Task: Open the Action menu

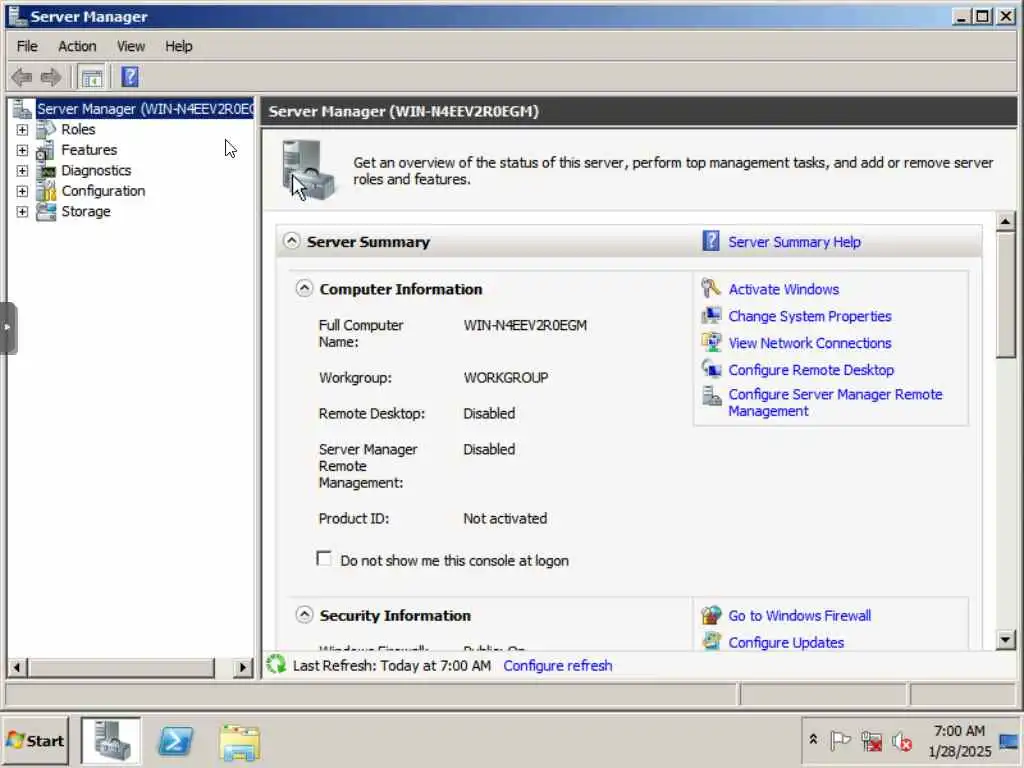Action: (77, 46)
